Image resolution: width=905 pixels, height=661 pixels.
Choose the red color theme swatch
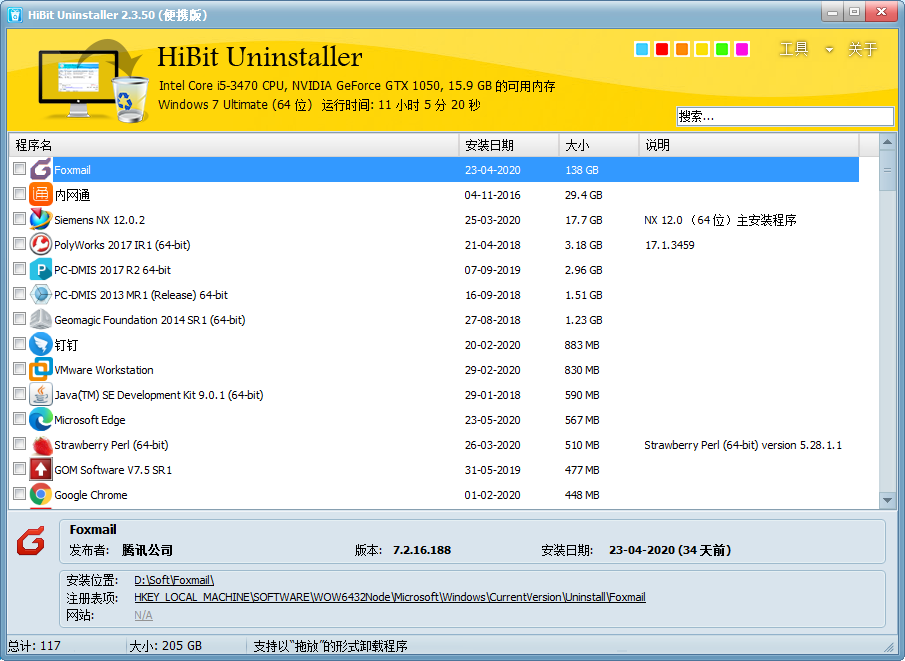point(662,49)
